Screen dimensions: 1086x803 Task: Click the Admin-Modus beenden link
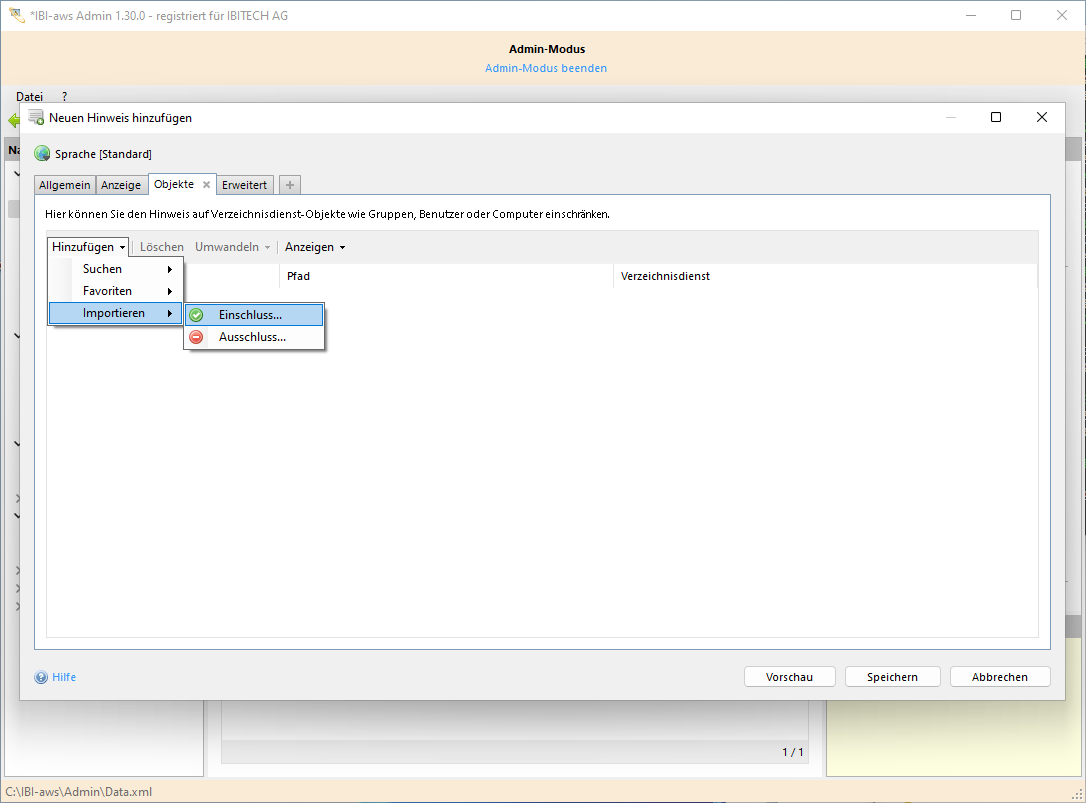click(546, 68)
